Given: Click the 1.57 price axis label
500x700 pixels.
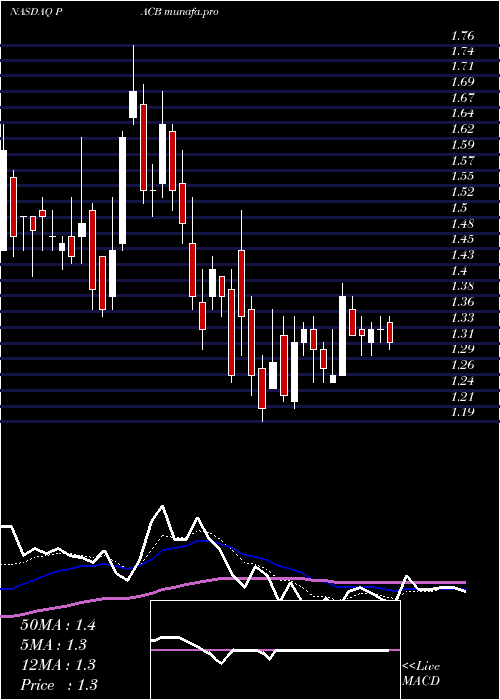Looking at the screenshot, I should point(462,161).
